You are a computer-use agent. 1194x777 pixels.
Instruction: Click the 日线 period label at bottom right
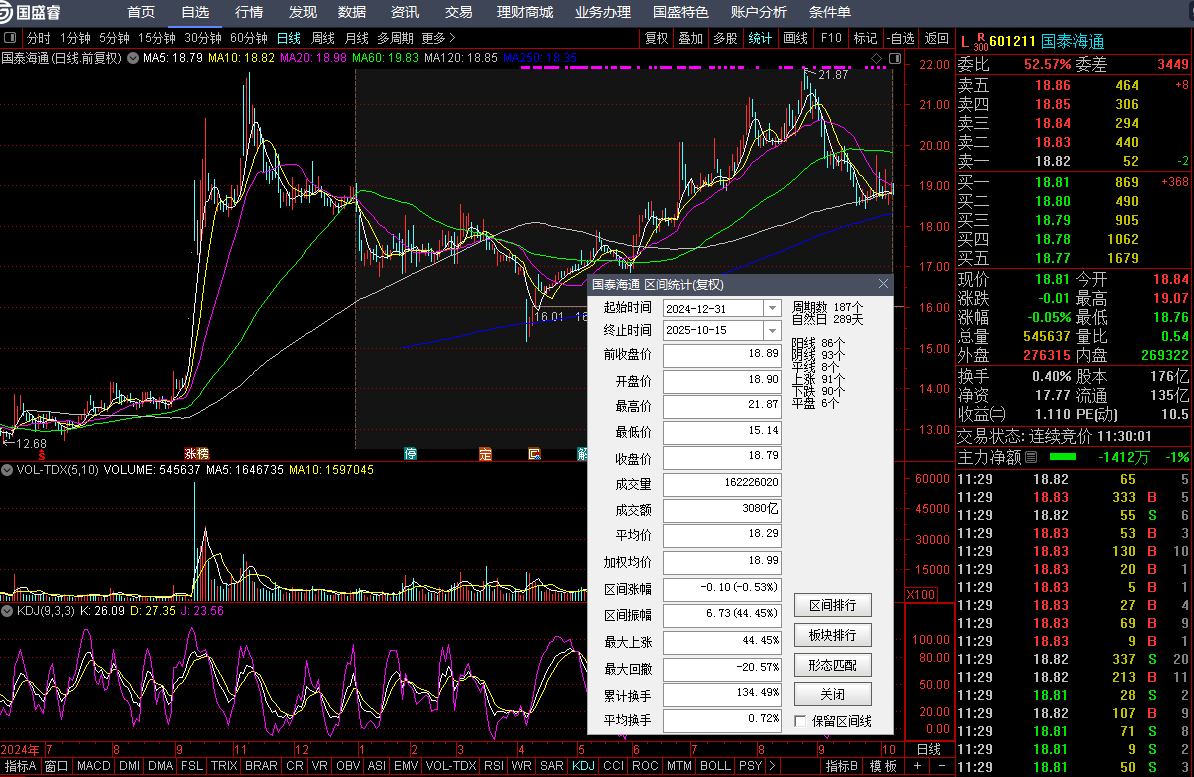928,750
